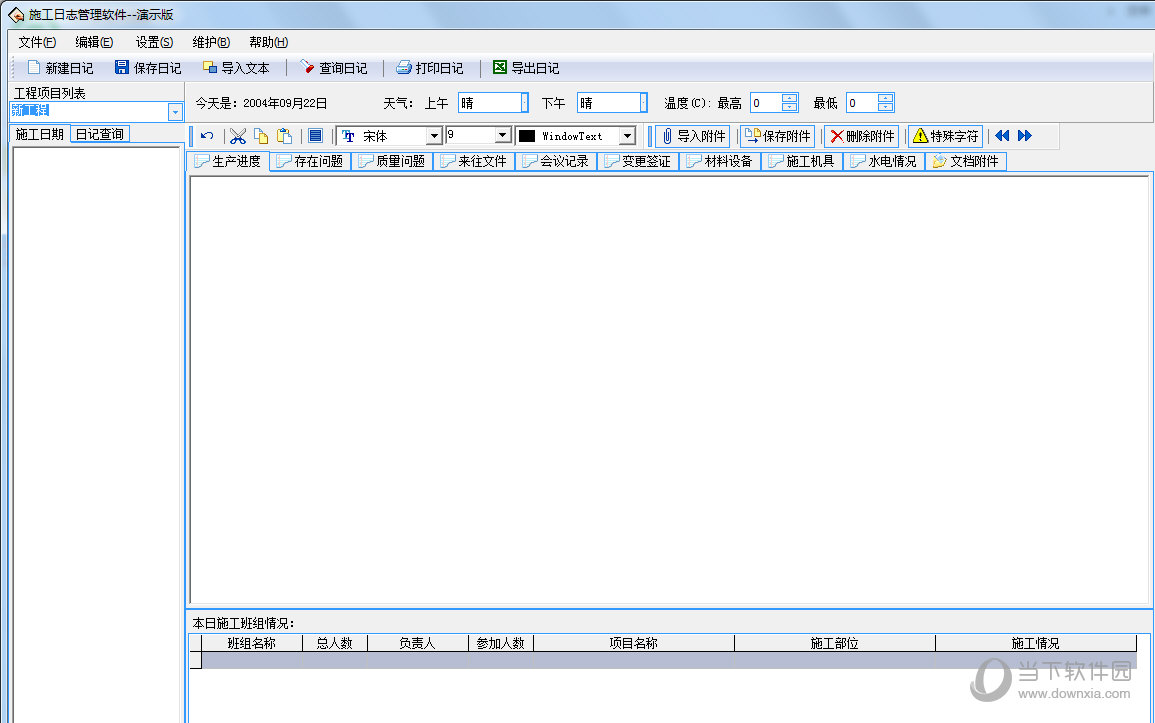Select the 文档附件 tab
Viewport: 1155px width, 723px height.
click(x=966, y=161)
